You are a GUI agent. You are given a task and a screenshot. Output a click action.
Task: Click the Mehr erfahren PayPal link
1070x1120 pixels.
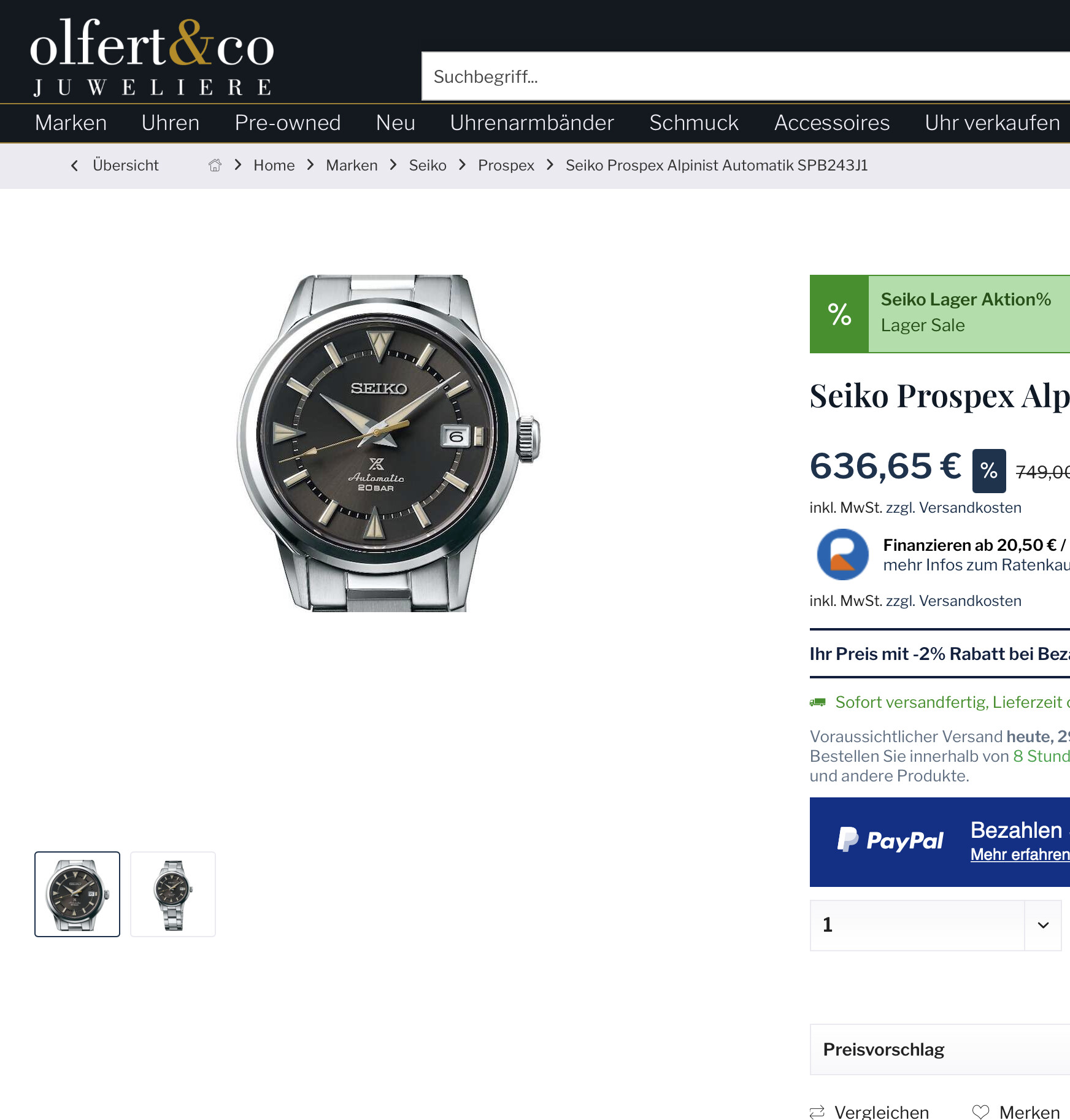1020,854
